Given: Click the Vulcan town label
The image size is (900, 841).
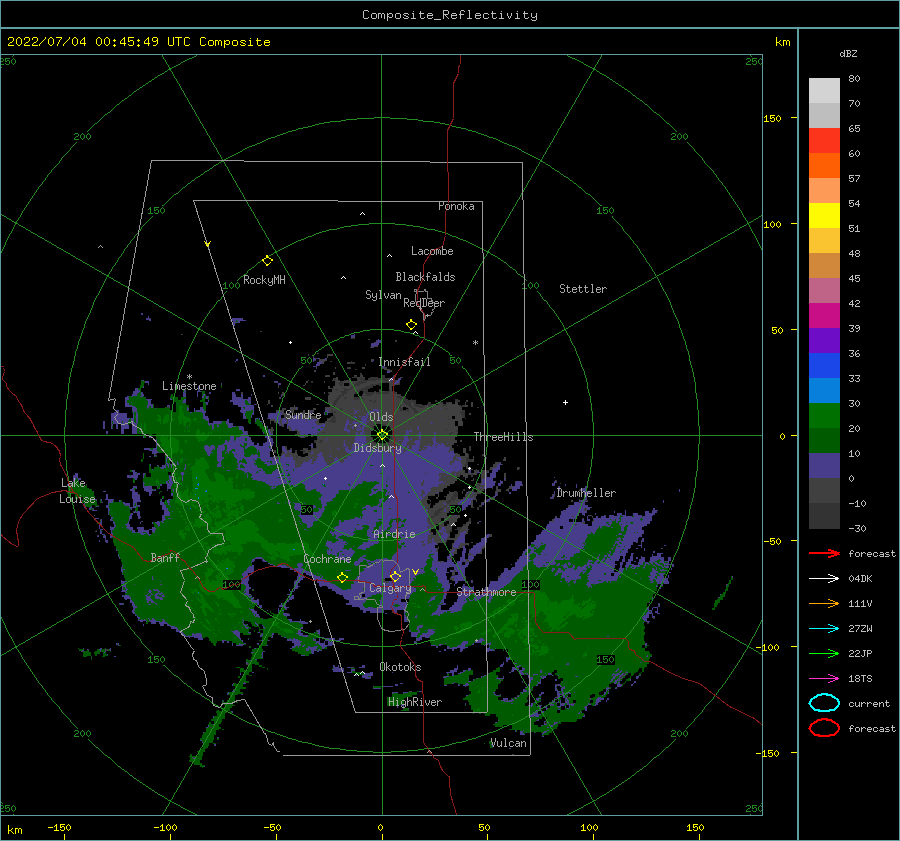Looking at the screenshot, I should coord(509,743).
